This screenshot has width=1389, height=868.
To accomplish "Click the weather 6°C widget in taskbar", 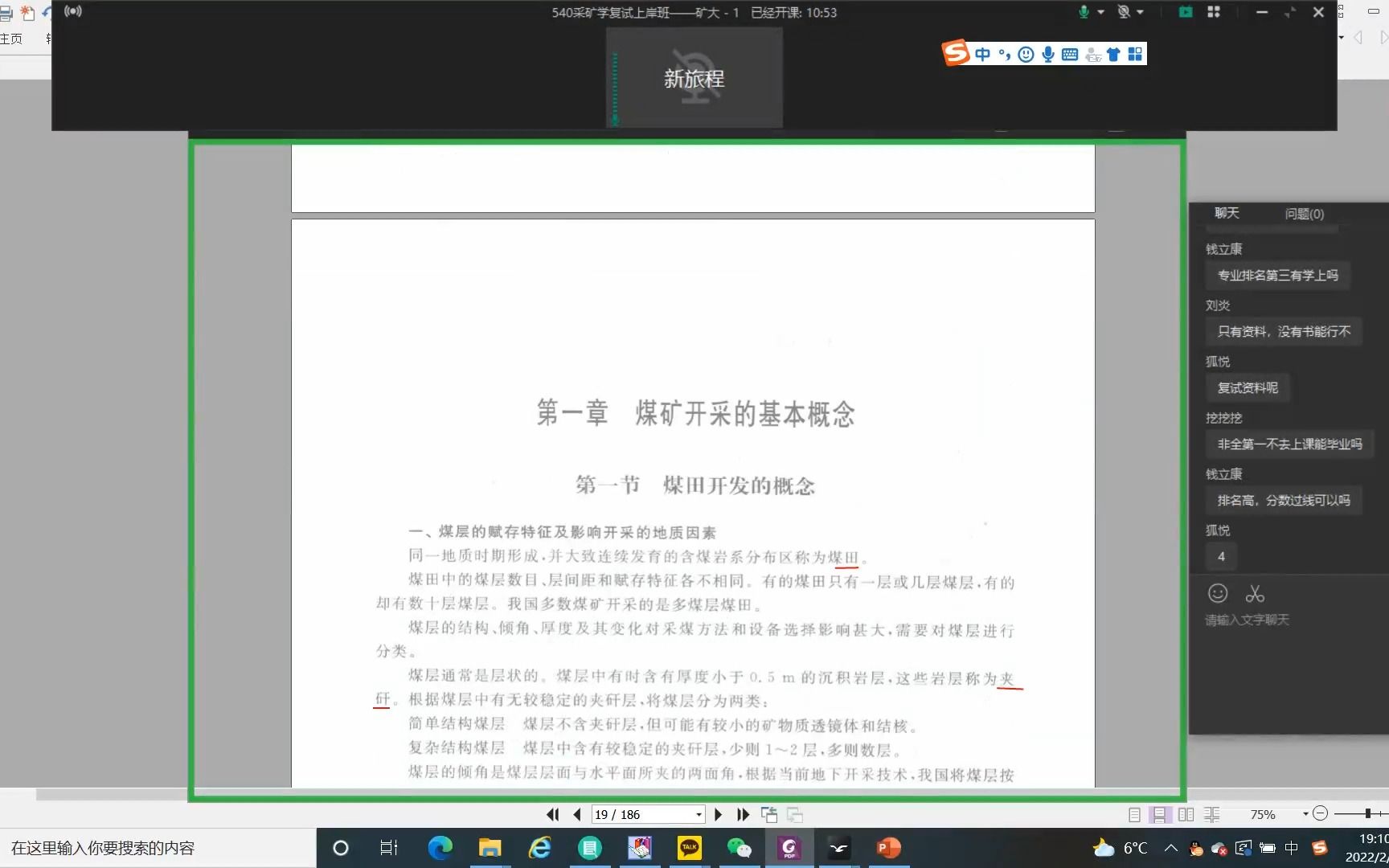I will click(1121, 848).
